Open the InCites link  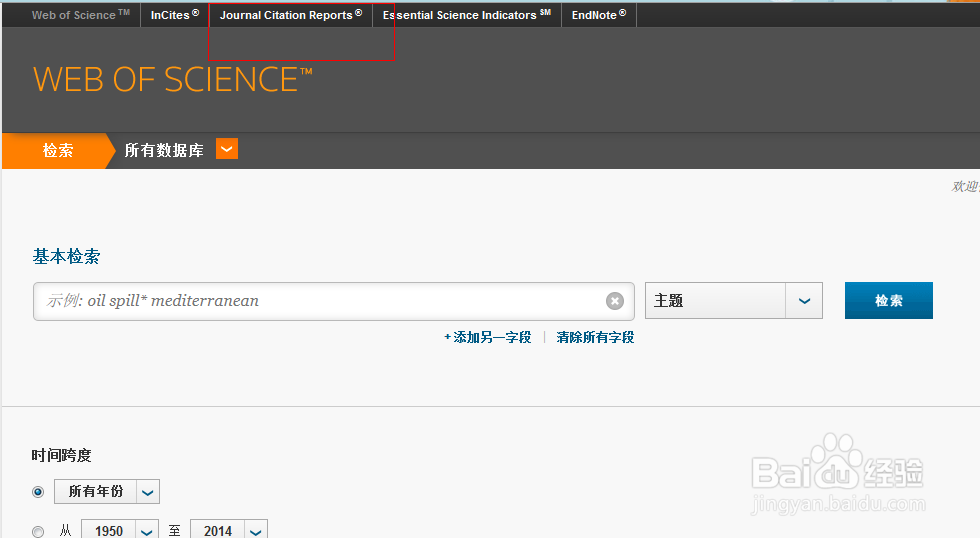click(x=175, y=14)
